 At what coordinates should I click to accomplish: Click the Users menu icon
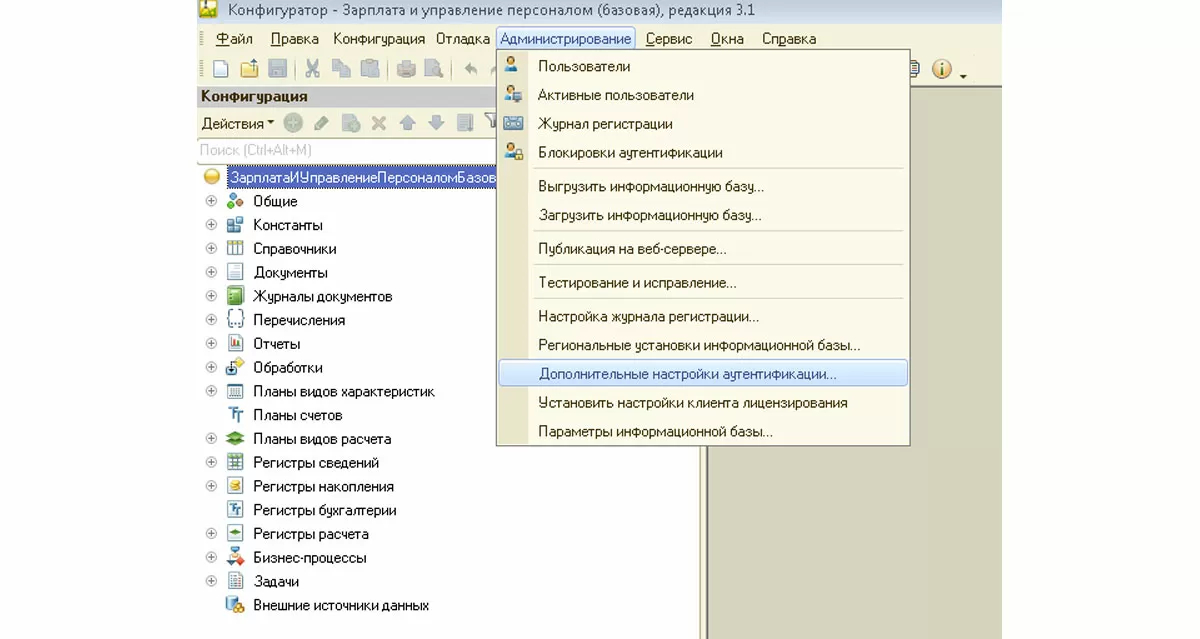coord(513,66)
